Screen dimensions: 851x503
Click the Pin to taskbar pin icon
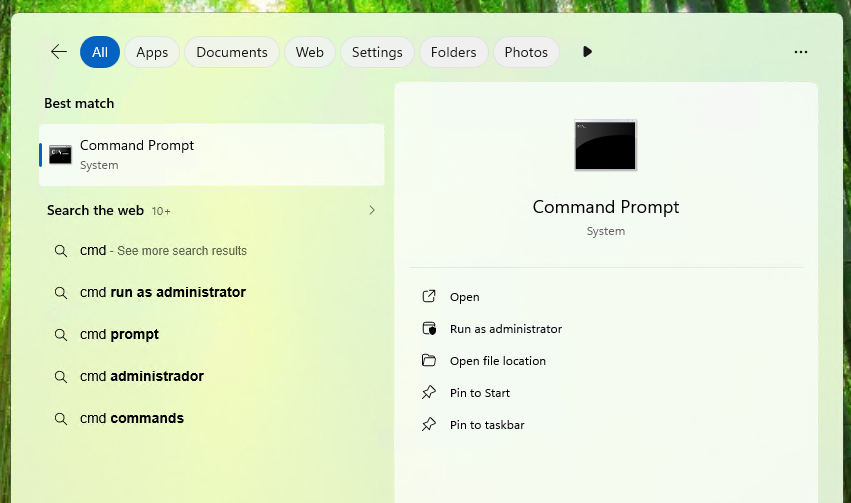click(x=429, y=424)
